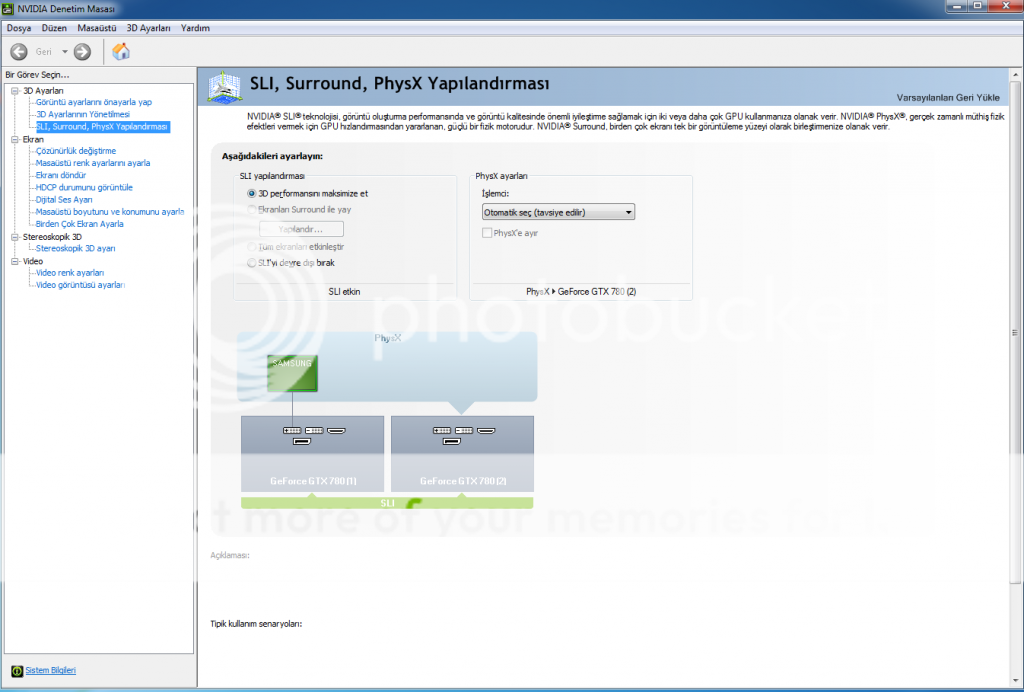Collapse the '3D Ayarları' tree node
This screenshot has width=1024, height=692.
pyautogui.click(x=14, y=91)
